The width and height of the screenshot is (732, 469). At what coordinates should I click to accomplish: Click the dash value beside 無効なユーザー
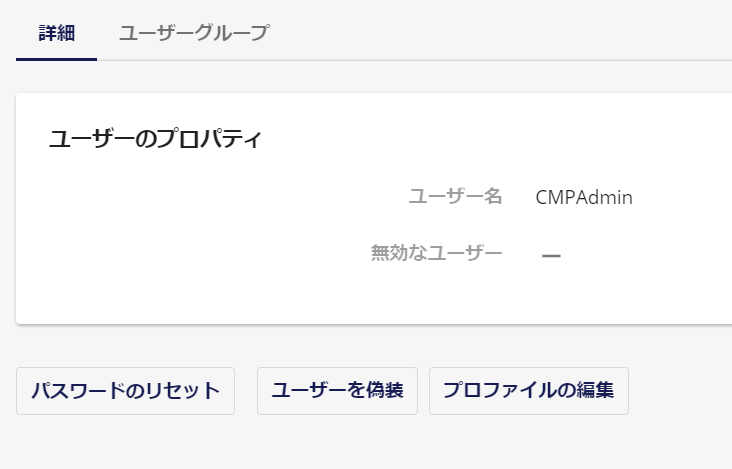coord(551,256)
